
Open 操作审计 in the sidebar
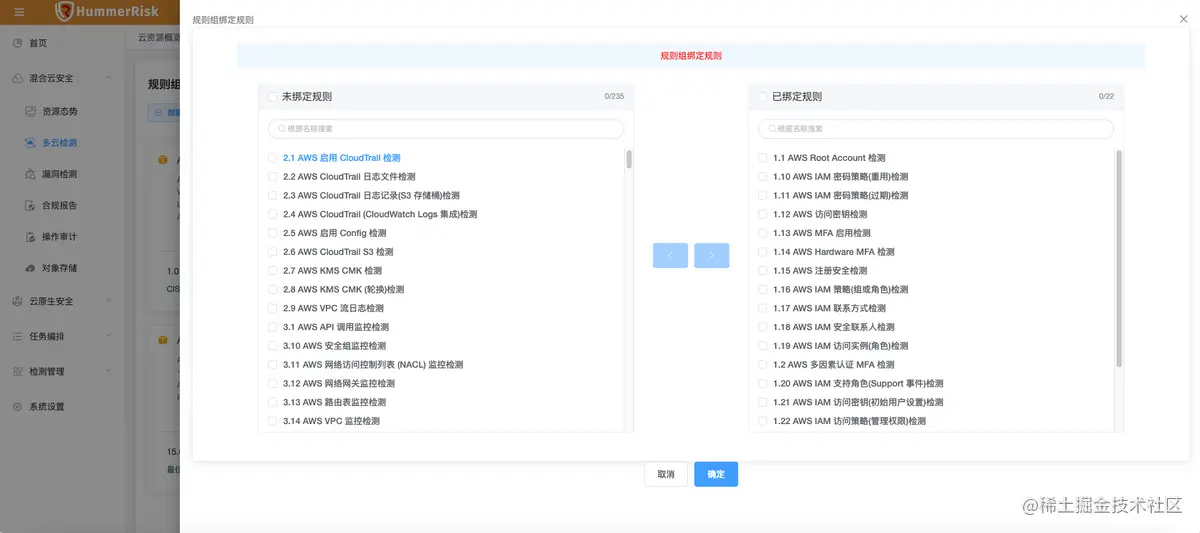(59, 237)
